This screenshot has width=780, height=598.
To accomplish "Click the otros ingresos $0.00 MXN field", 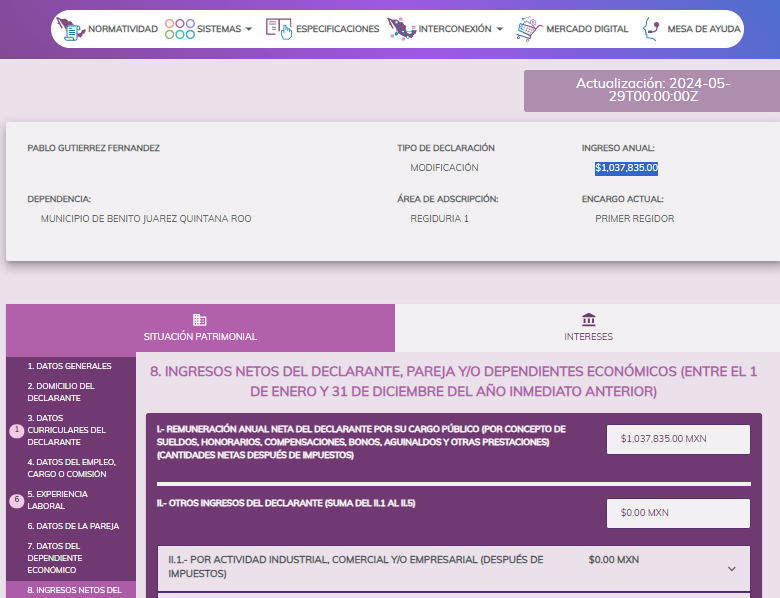I will (x=678, y=513).
